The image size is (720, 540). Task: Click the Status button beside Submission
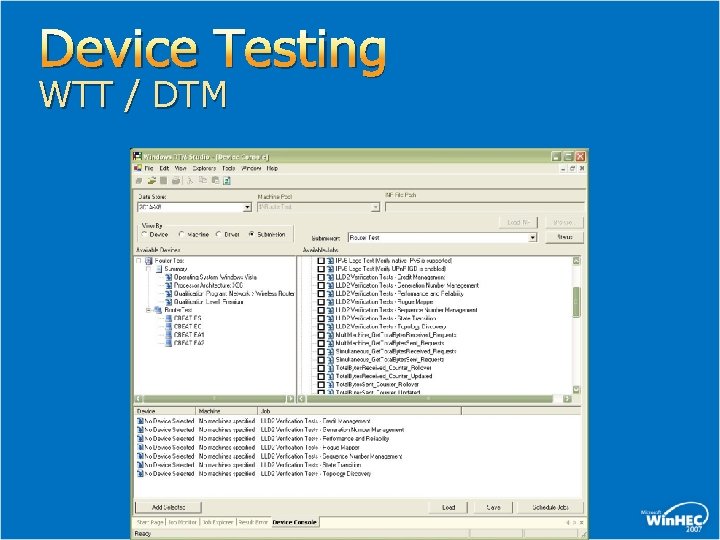pyautogui.click(x=564, y=237)
